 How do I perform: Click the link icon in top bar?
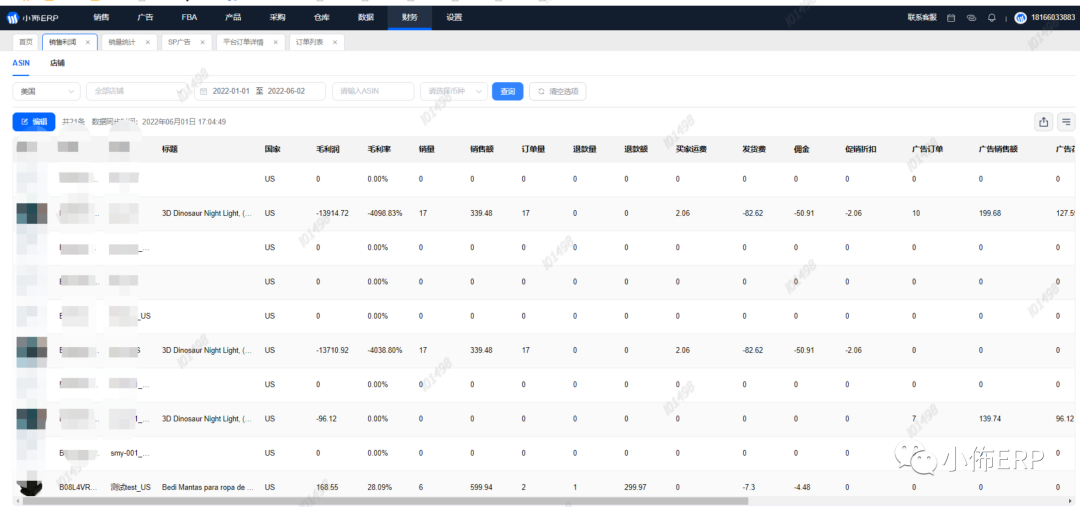tap(971, 17)
